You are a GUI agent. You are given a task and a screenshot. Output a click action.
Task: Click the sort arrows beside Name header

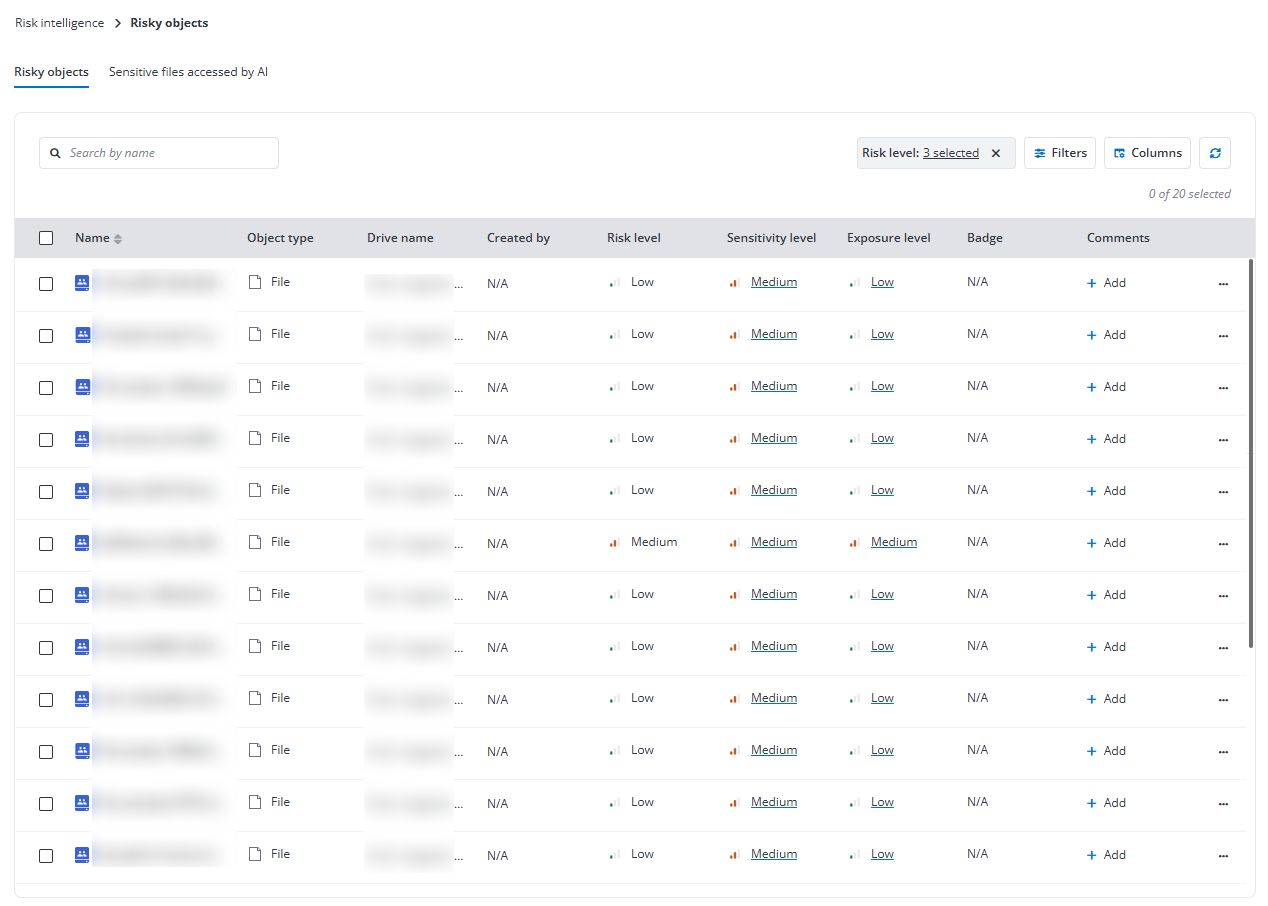click(118, 239)
